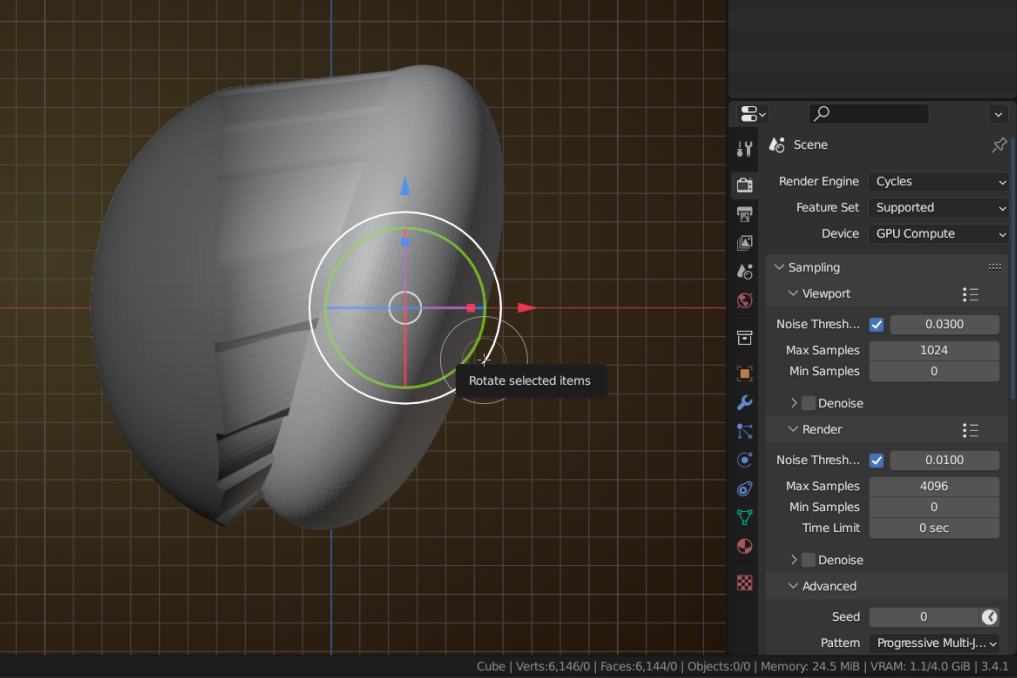This screenshot has height=678, width=1017.
Task: Open Render sampling presets list icon
Action: coord(970,430)
